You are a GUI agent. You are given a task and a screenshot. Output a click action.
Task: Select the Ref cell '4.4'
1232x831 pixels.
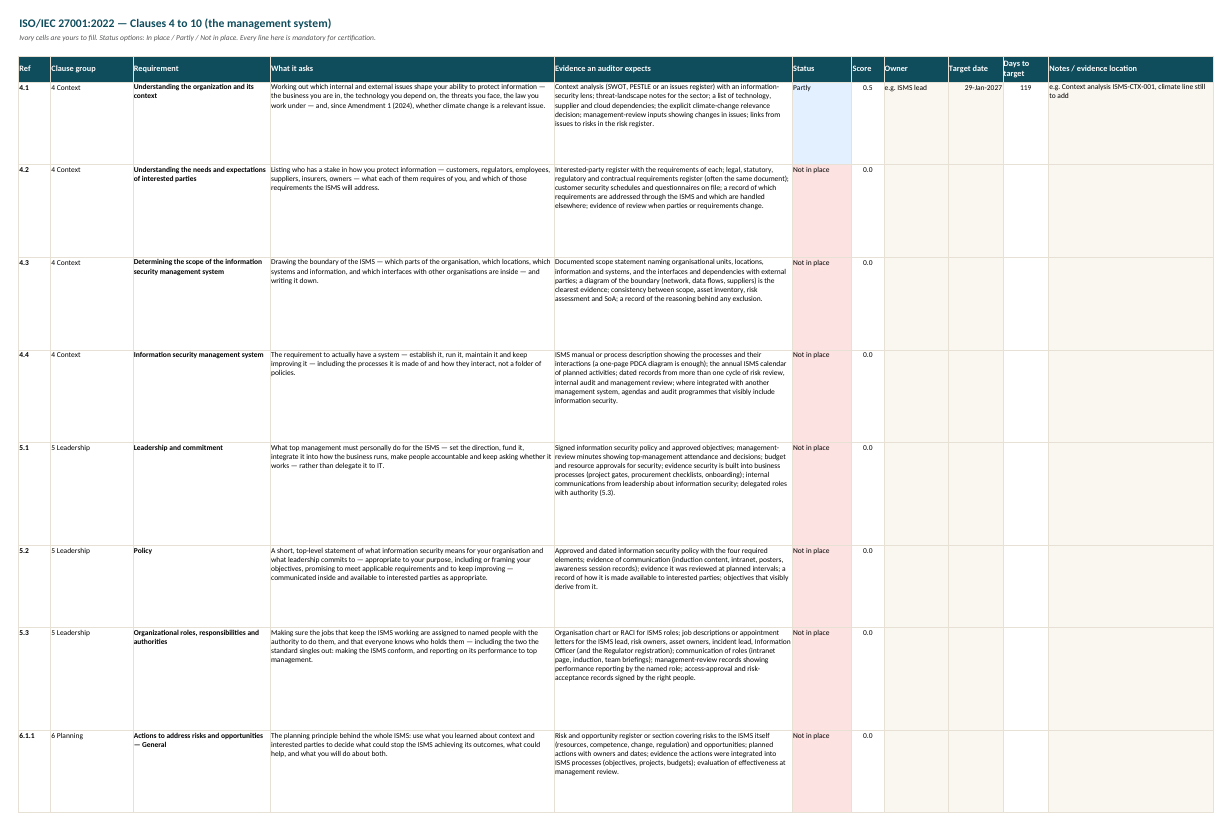(x=34, y=394)
